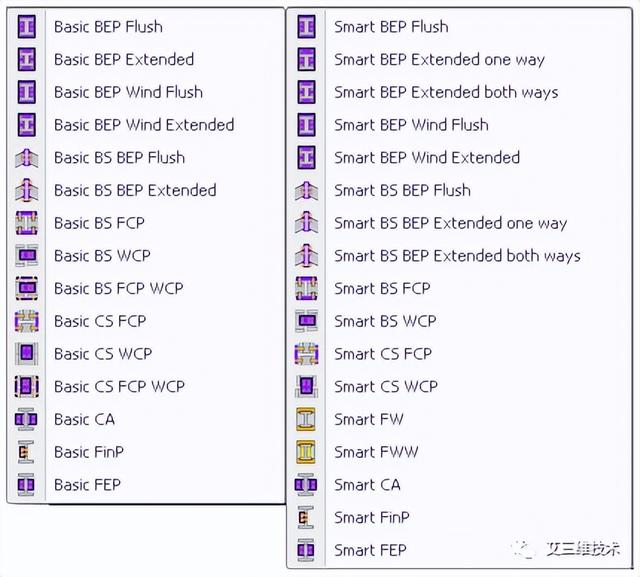Click the Smart BS WCP icon
Image resolution: width=640 pixels, height=577 pixels.
pyautogui.click(x=307, y=321)
